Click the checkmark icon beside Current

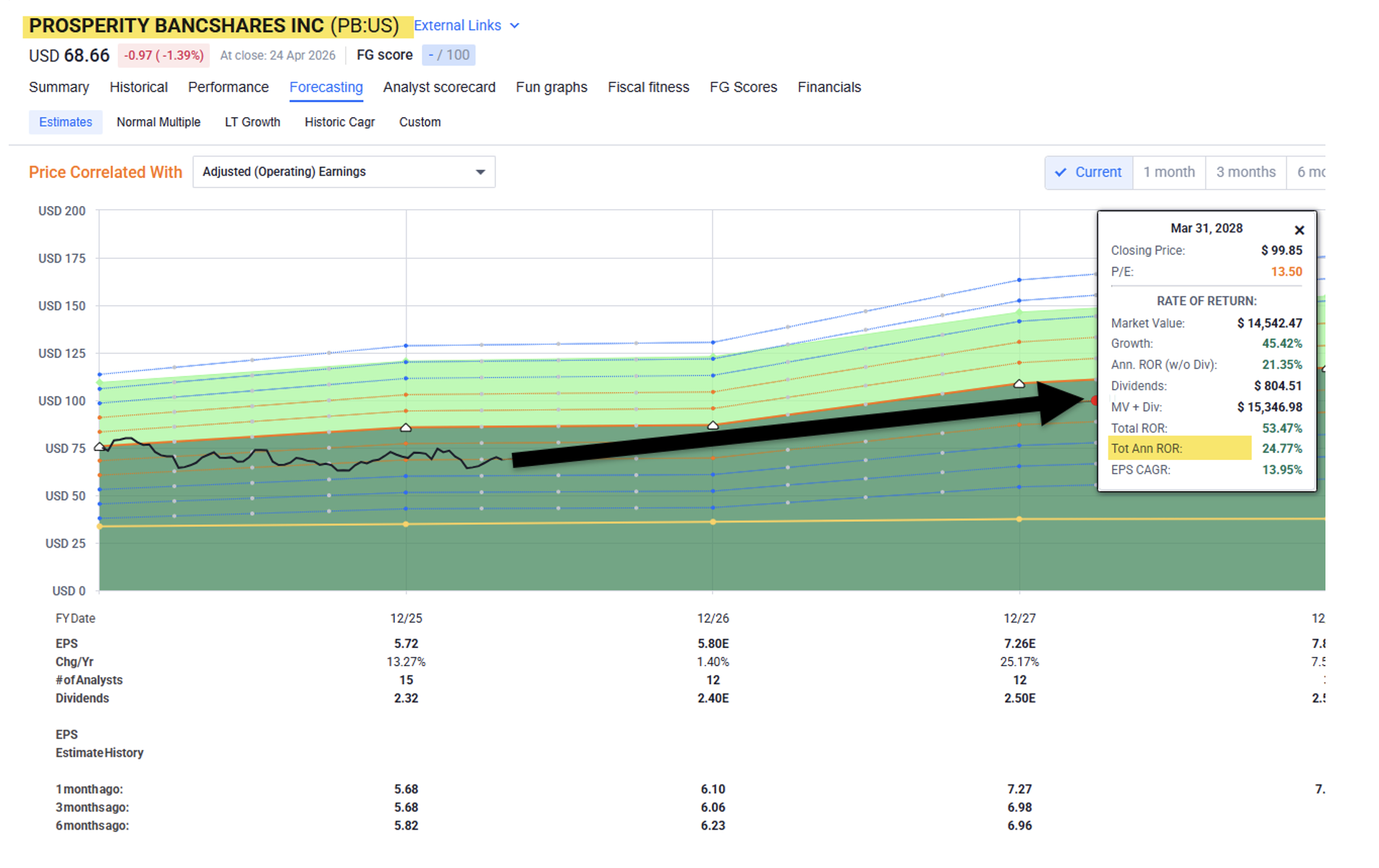click(x=1060, y=172)
